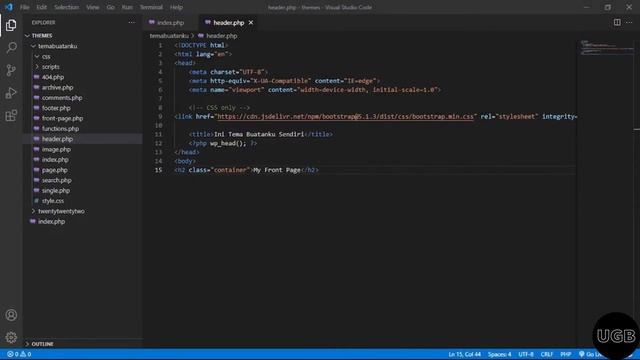
Task: Place cursor in the title line text
Action: pos(259,134)
